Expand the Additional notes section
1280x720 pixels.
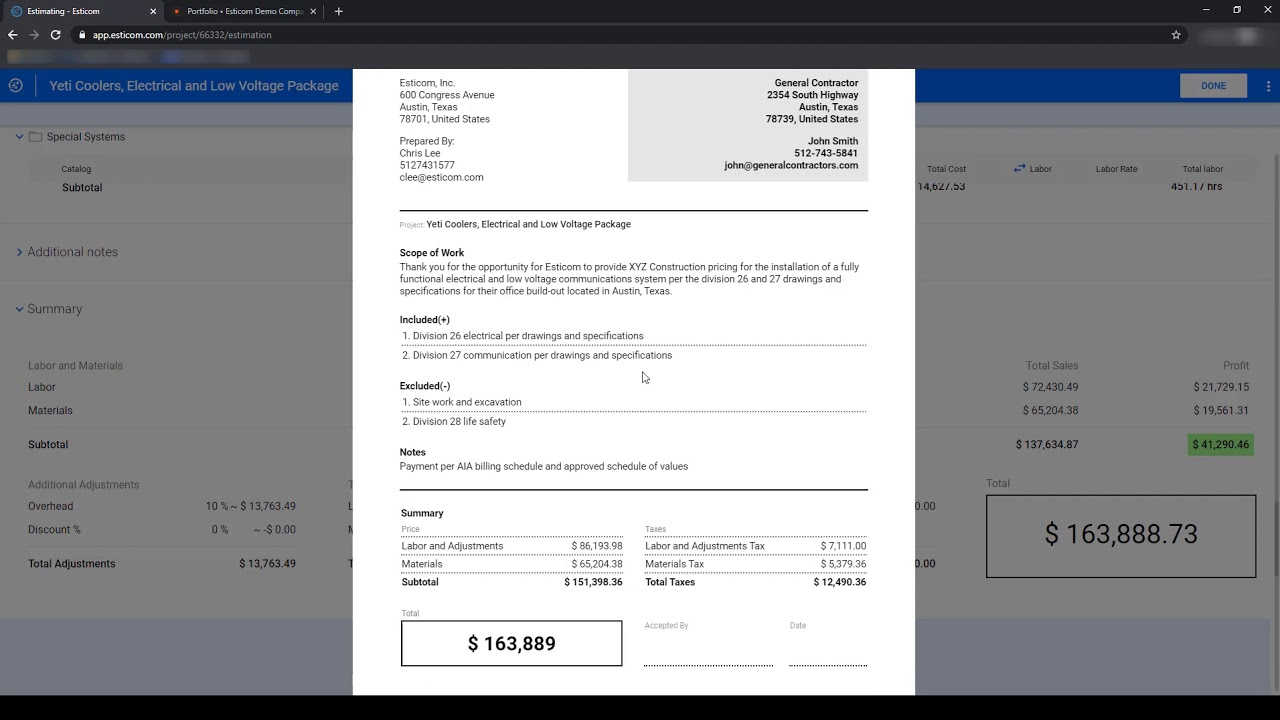click(19, 252)
